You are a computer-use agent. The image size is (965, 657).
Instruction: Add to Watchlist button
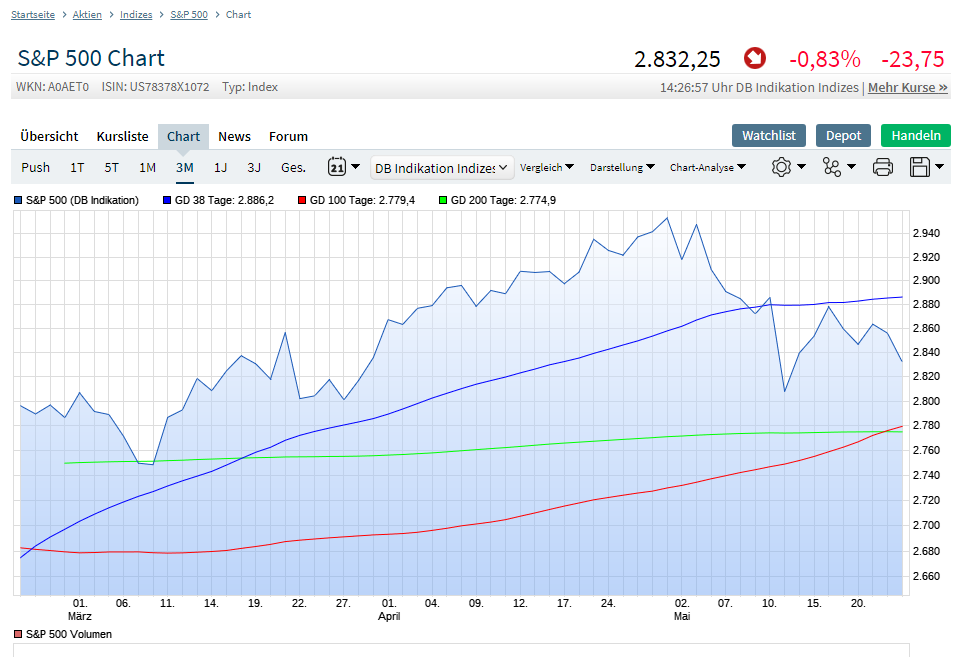coord(768,135)
